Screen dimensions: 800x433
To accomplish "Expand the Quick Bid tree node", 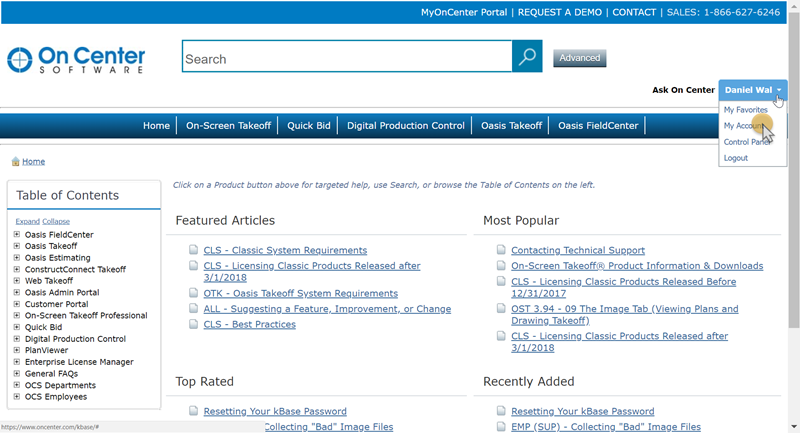I will pos(17,327).
